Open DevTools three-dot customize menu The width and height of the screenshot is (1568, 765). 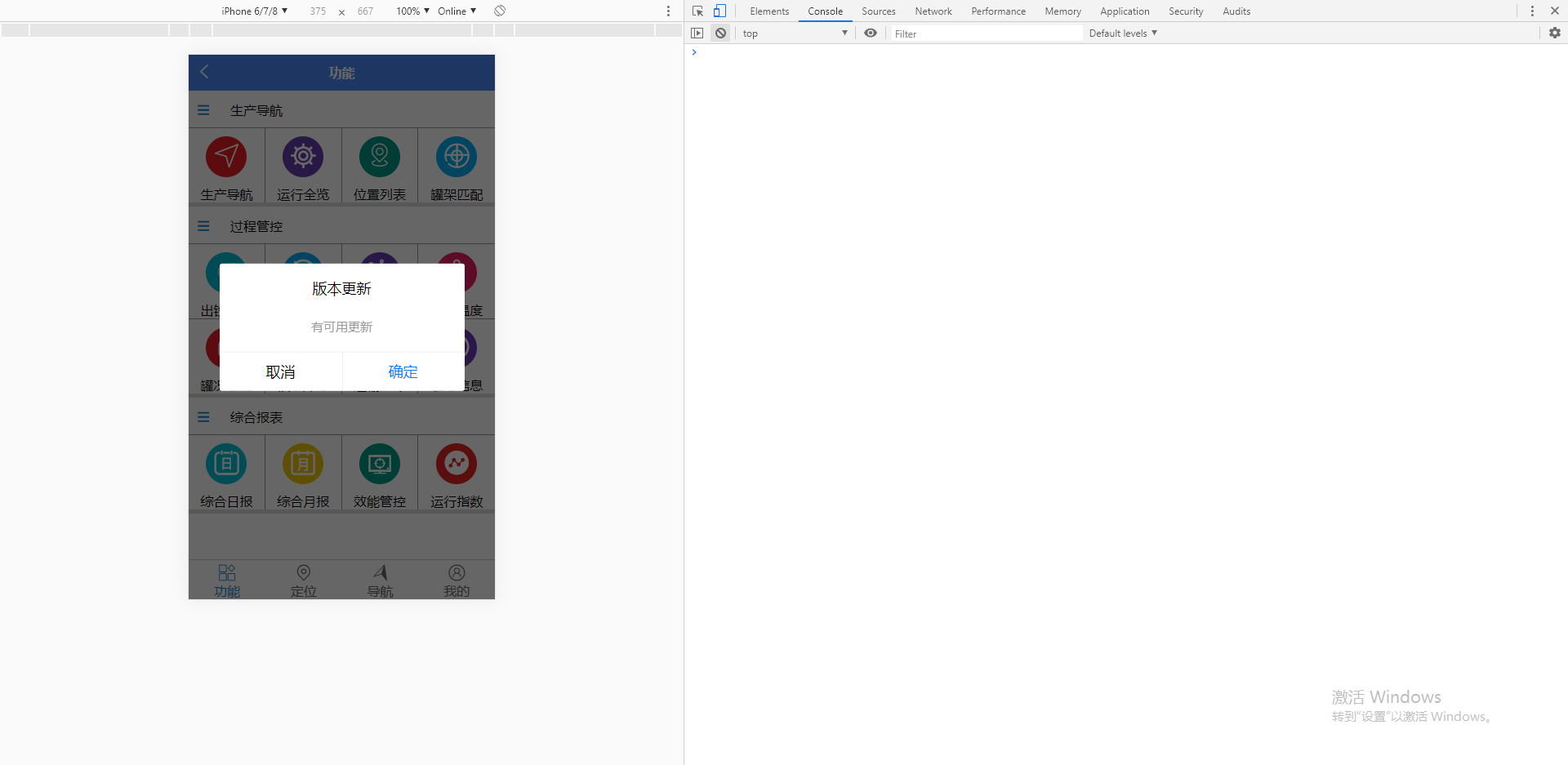click(1532, 11)
